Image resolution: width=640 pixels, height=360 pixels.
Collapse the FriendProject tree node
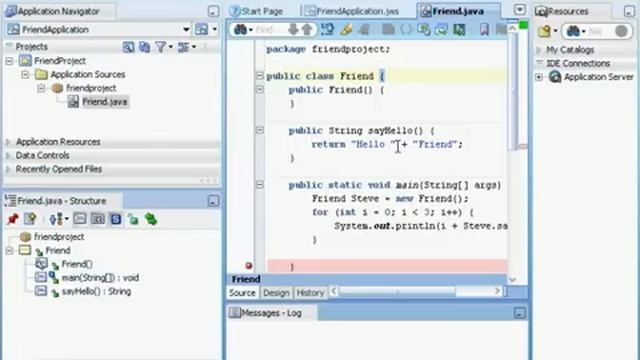click(9, 61)
